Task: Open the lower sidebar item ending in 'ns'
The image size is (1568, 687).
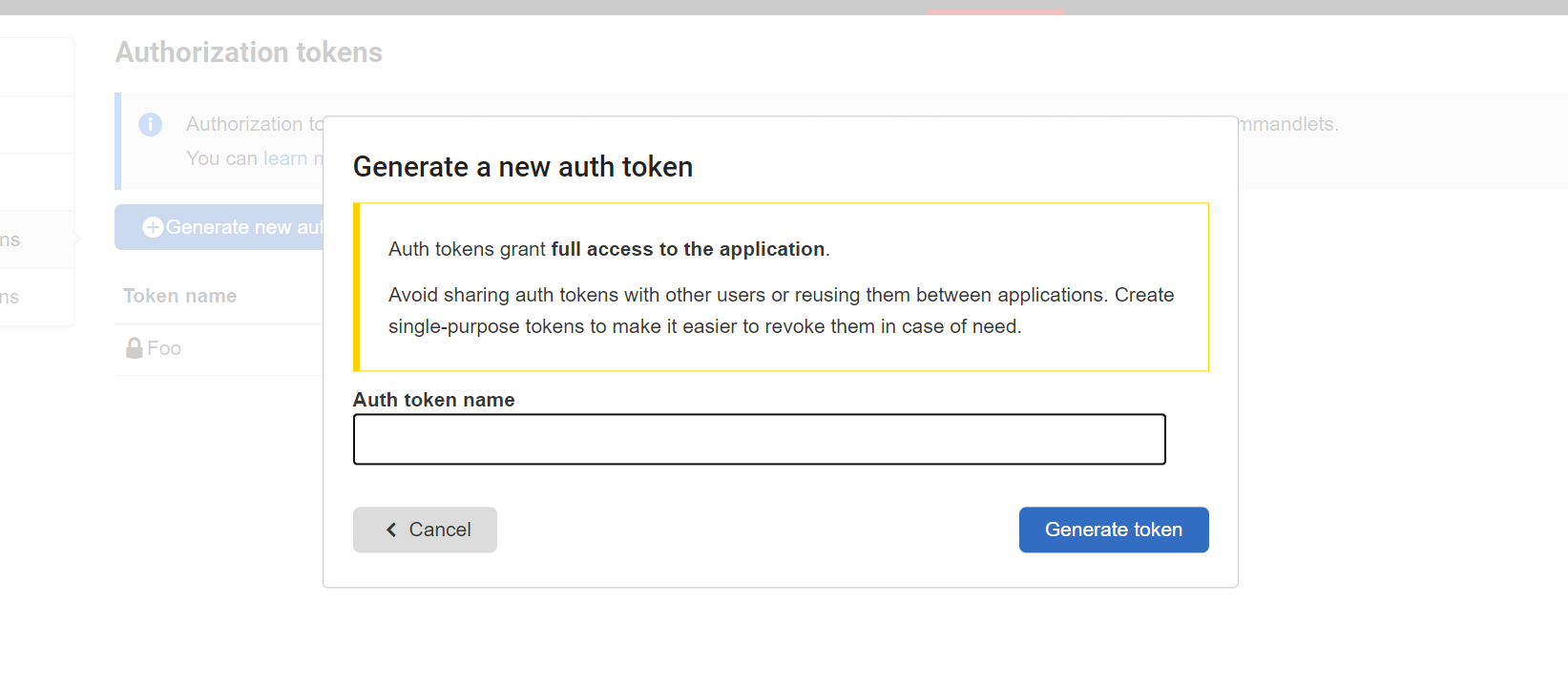Action: [11, 297]
